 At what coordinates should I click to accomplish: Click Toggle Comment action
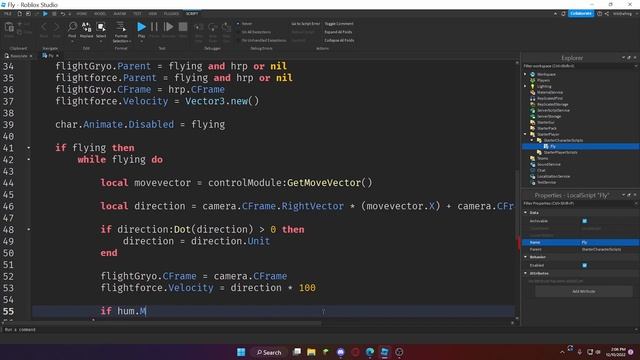tap(339, 24)
